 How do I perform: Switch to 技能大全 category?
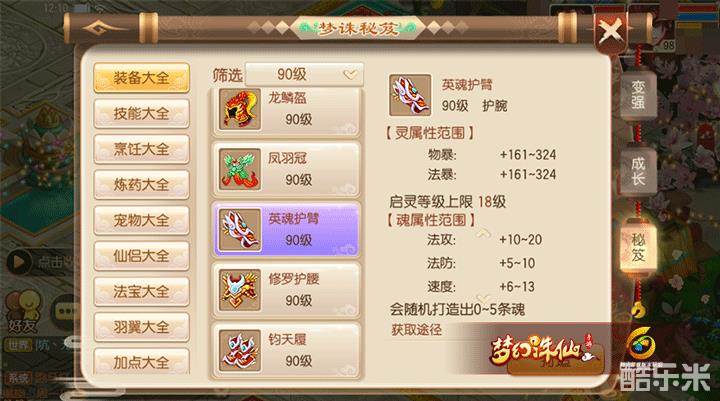point(141,113)
